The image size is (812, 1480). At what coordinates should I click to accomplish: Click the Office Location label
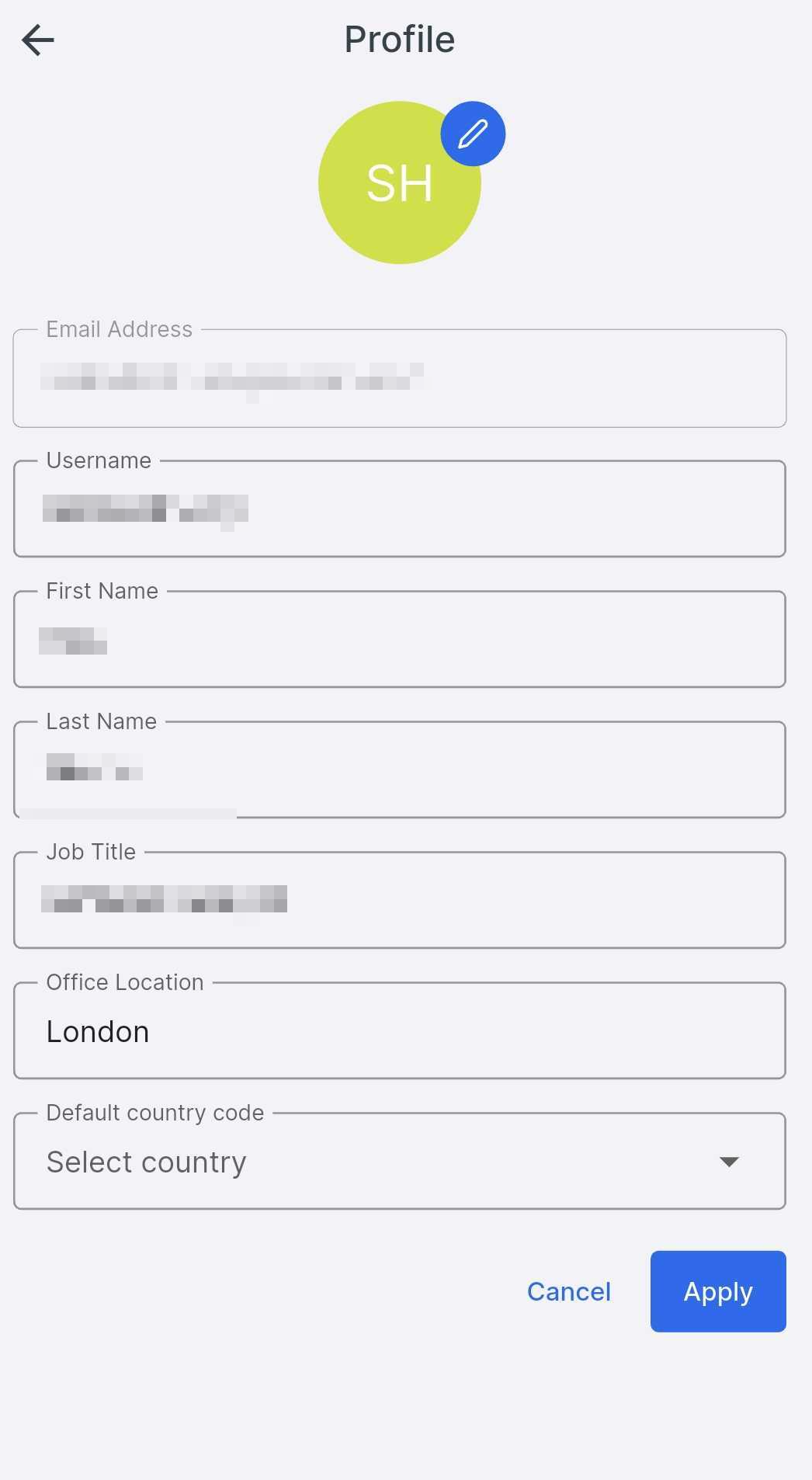click(125, 982)
